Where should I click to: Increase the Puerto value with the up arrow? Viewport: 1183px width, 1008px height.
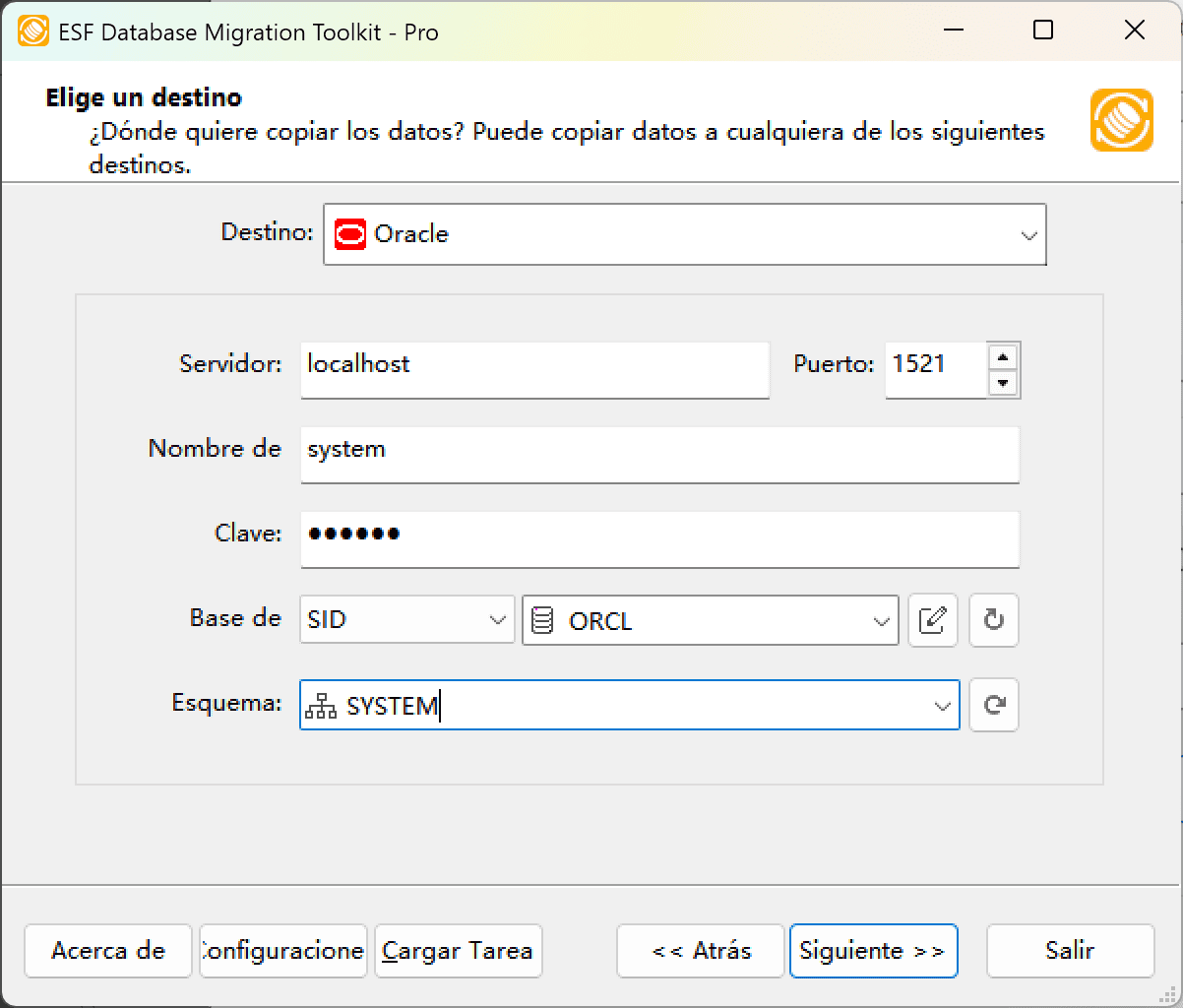(1004, 357)
